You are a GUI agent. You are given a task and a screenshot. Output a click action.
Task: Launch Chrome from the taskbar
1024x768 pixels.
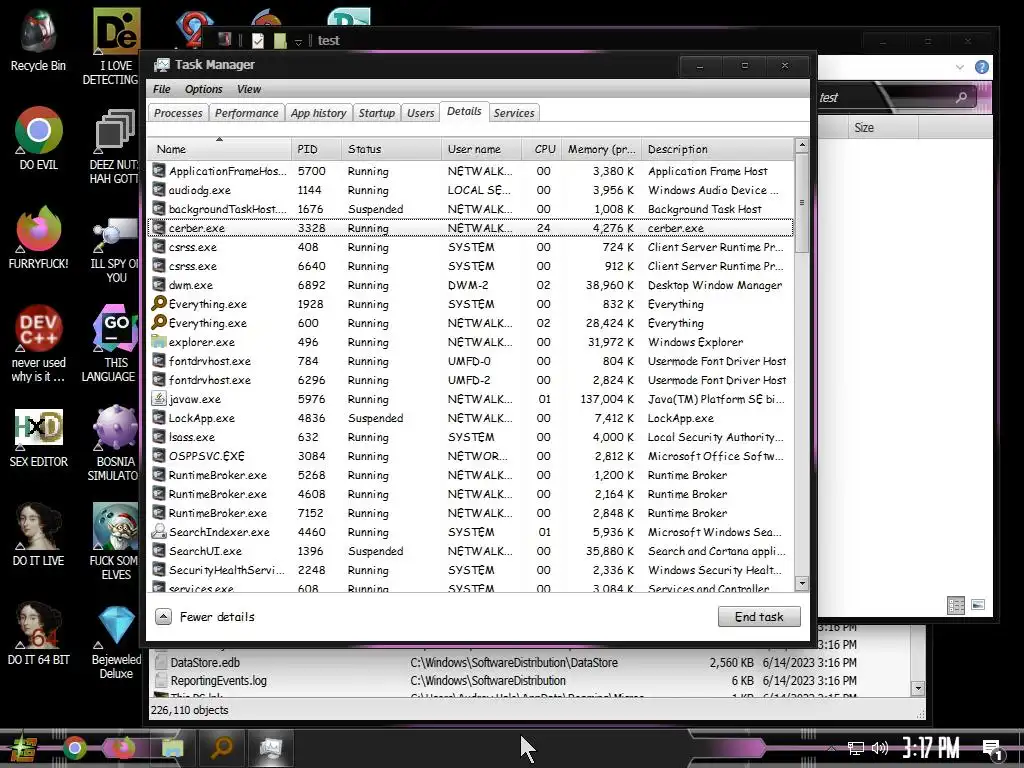tap(74, 748)
